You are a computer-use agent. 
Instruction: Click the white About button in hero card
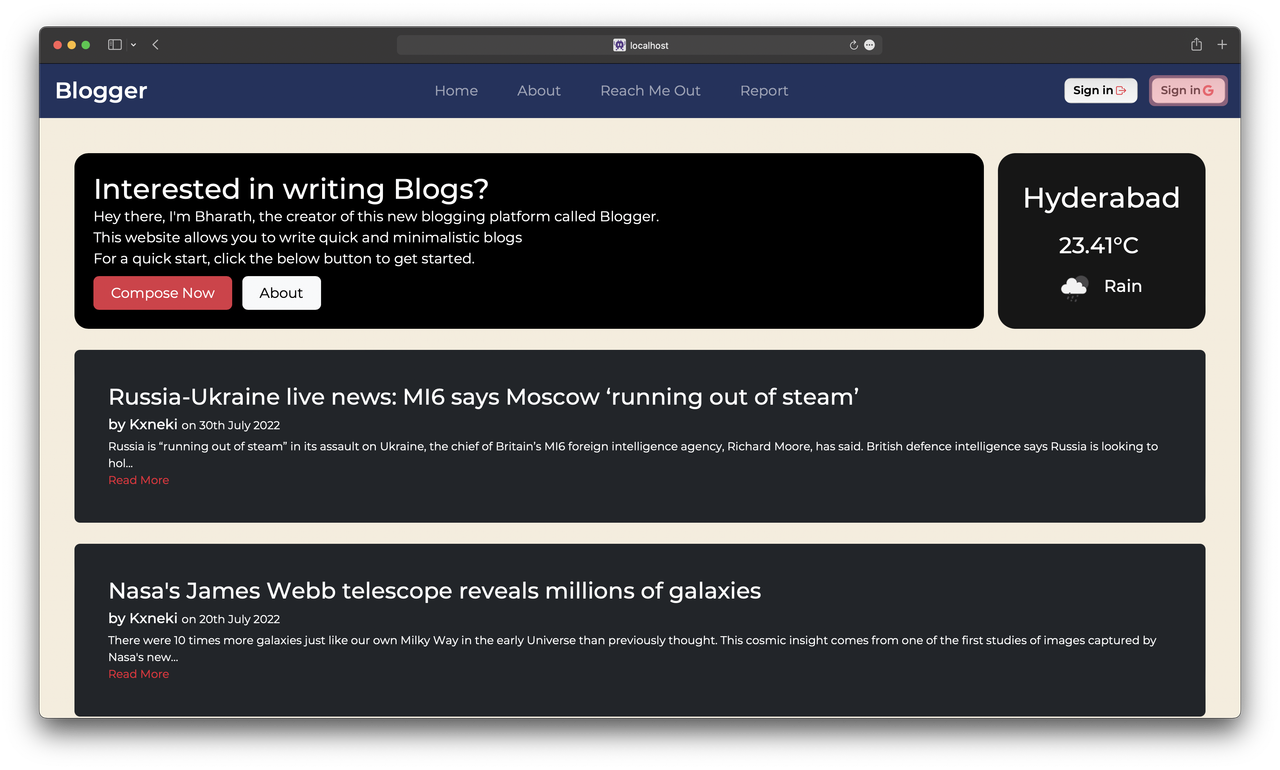click(x=281, y=293)
